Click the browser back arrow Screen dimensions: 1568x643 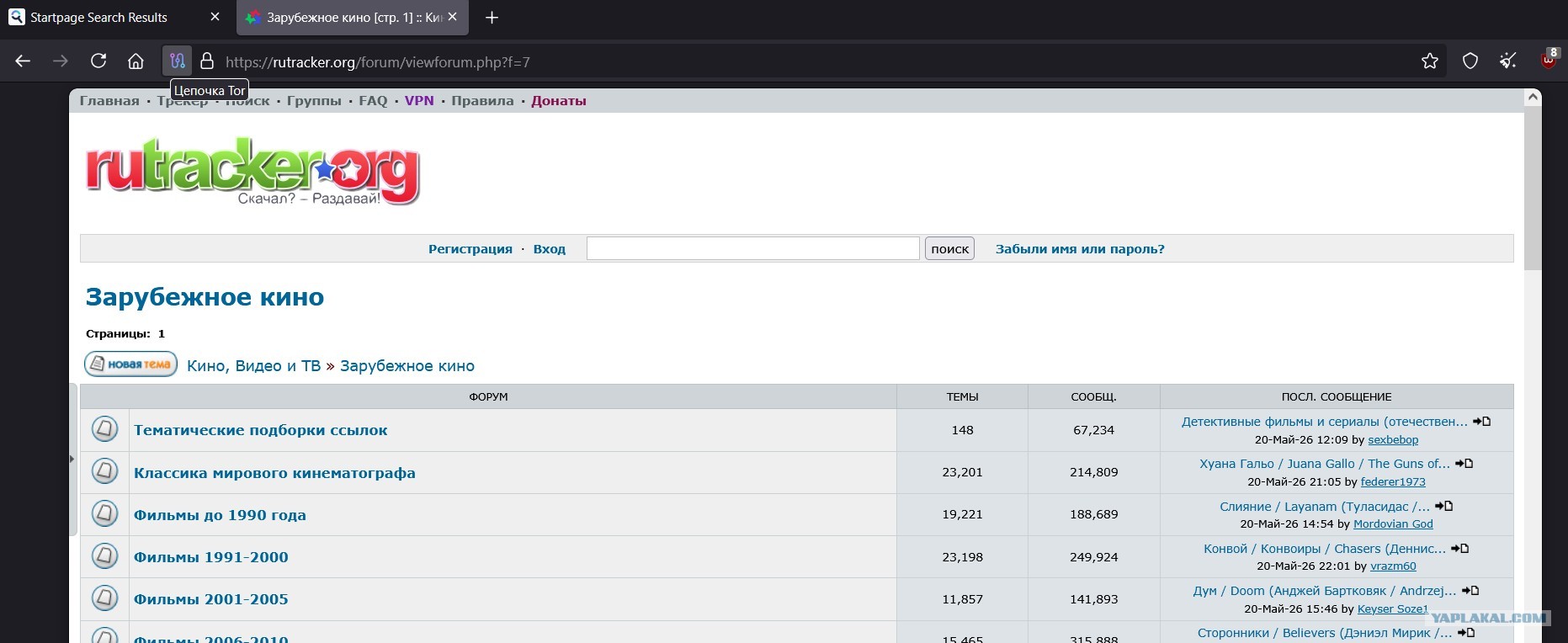23,61
